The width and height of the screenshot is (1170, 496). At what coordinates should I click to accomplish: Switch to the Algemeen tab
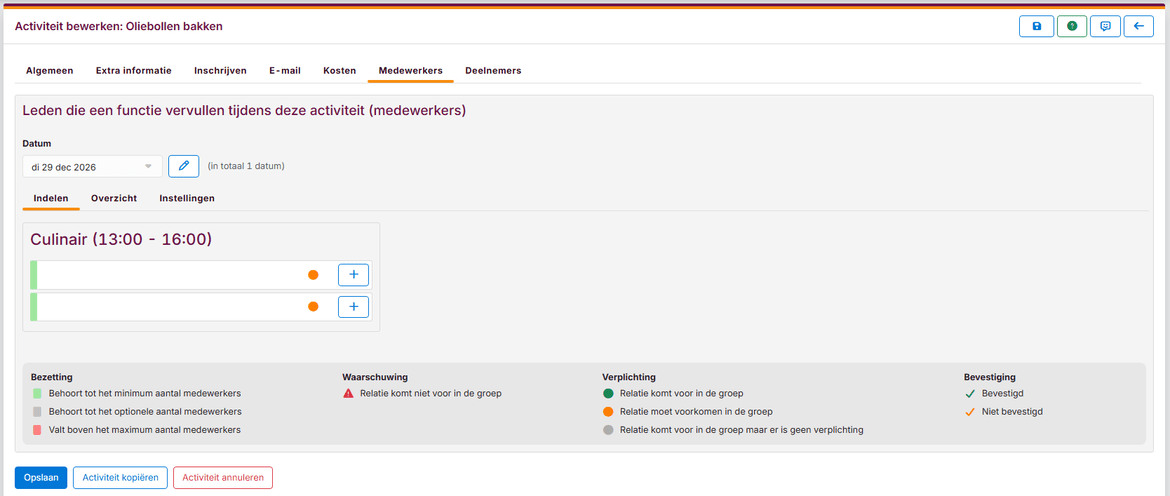click(x=50, y=71)
